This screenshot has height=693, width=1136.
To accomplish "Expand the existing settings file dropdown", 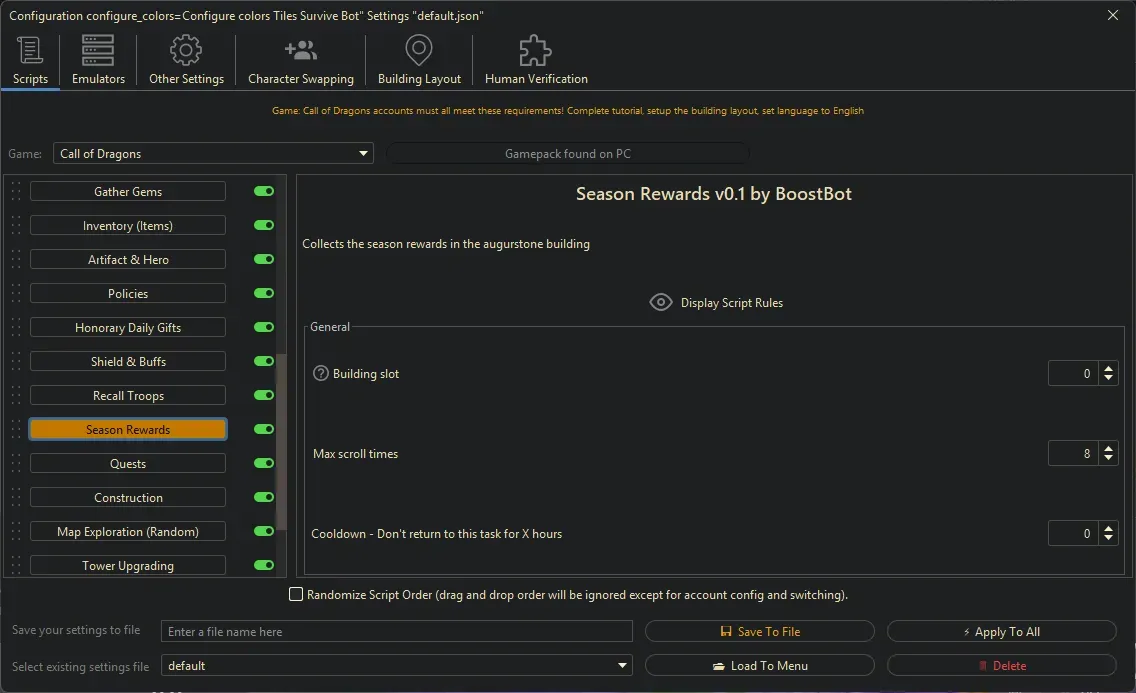I will (622, 665).
